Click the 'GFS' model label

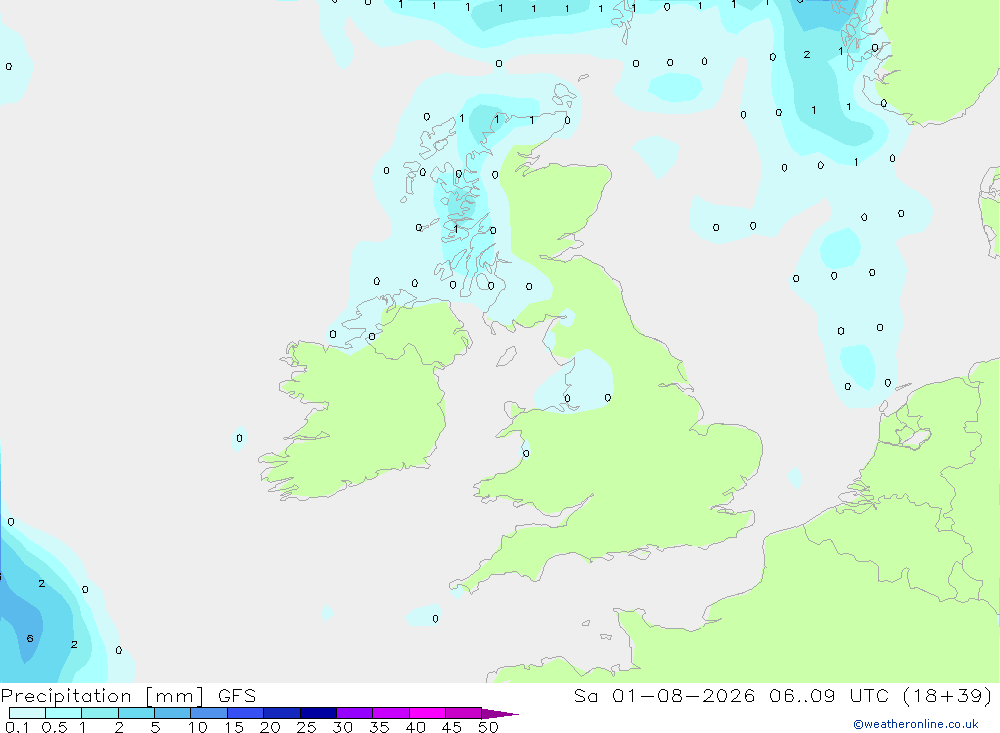coord(237,696)
